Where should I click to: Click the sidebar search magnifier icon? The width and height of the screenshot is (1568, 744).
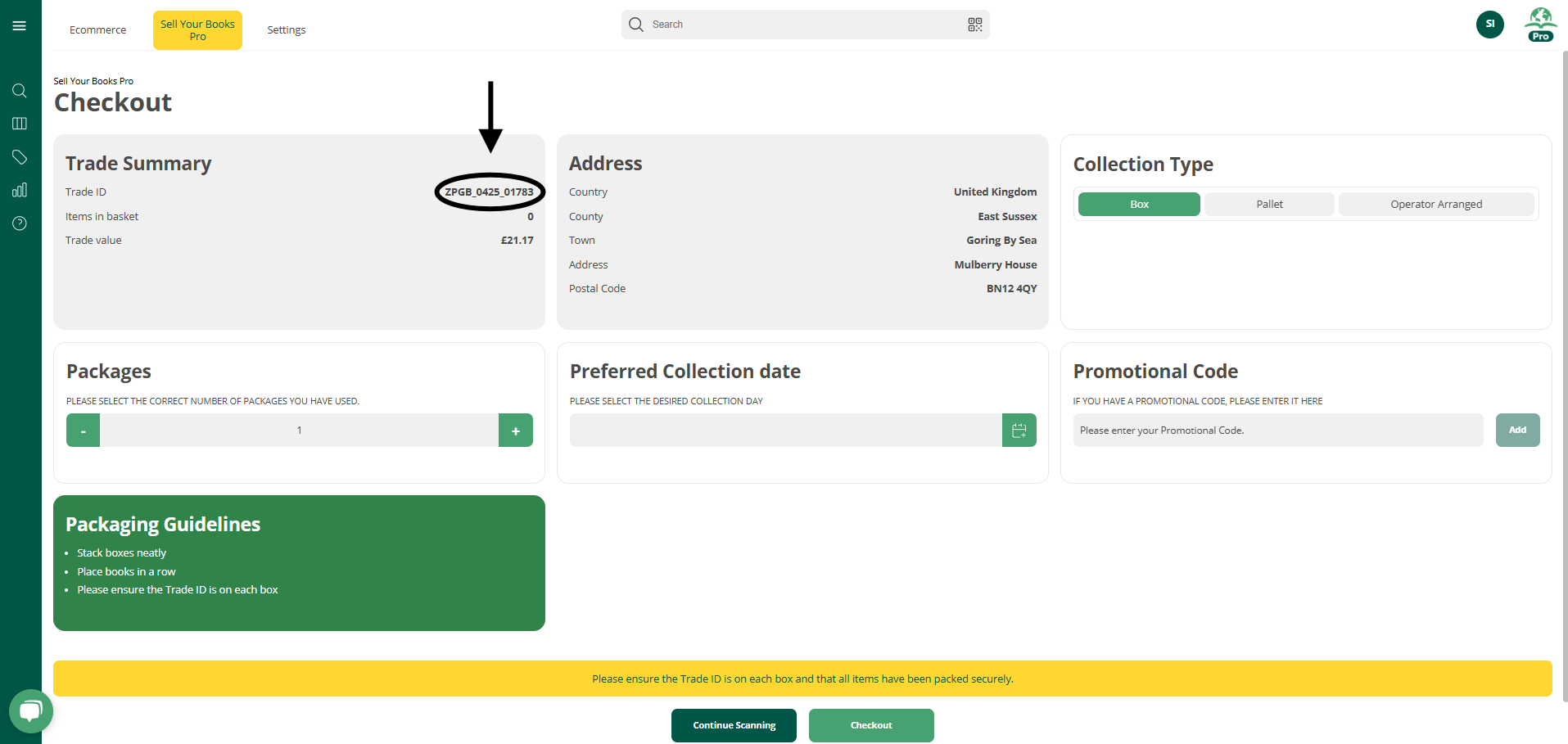(20, 91)
